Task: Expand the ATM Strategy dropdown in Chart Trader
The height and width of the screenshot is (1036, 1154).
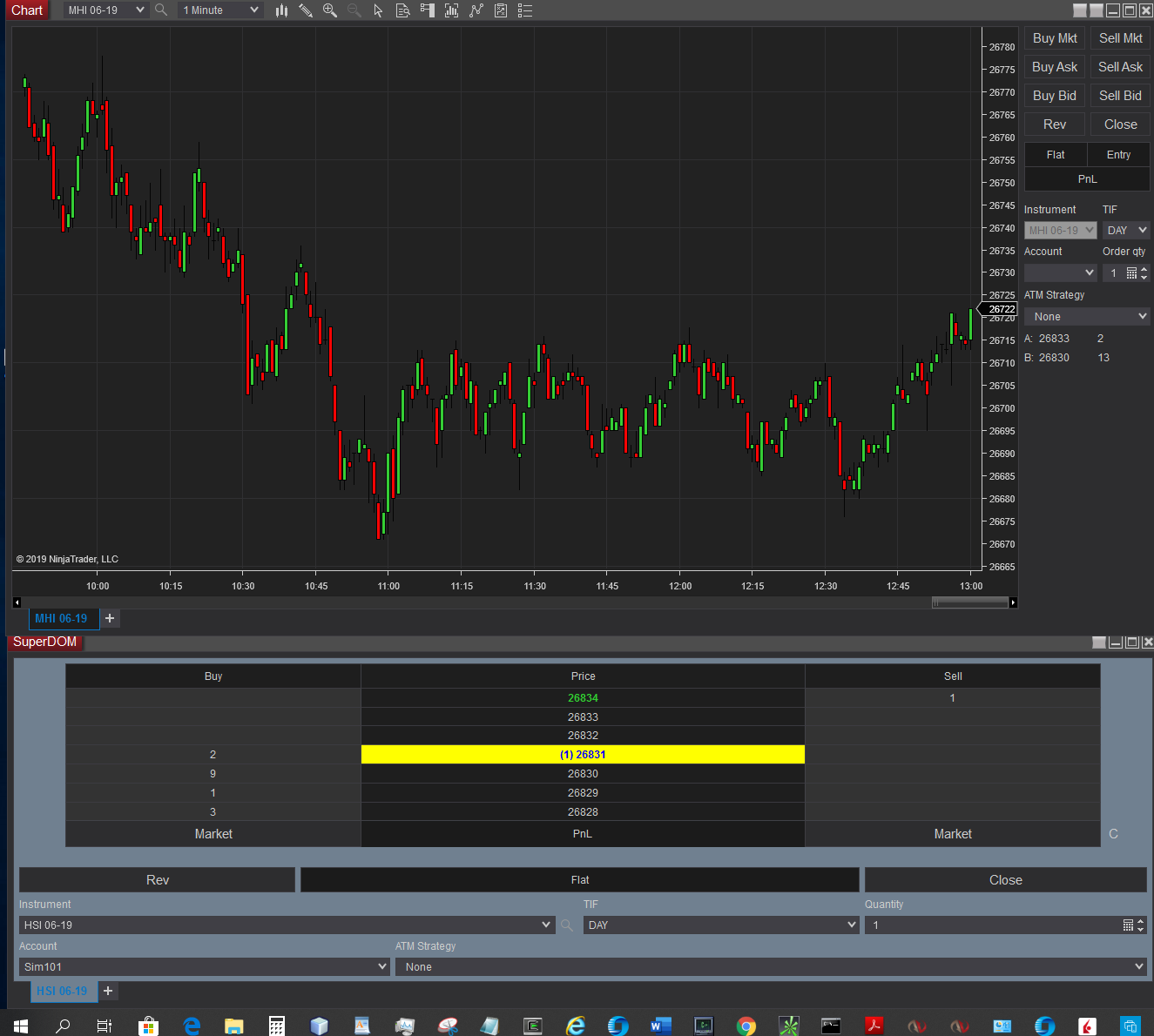Action: 1143,317
